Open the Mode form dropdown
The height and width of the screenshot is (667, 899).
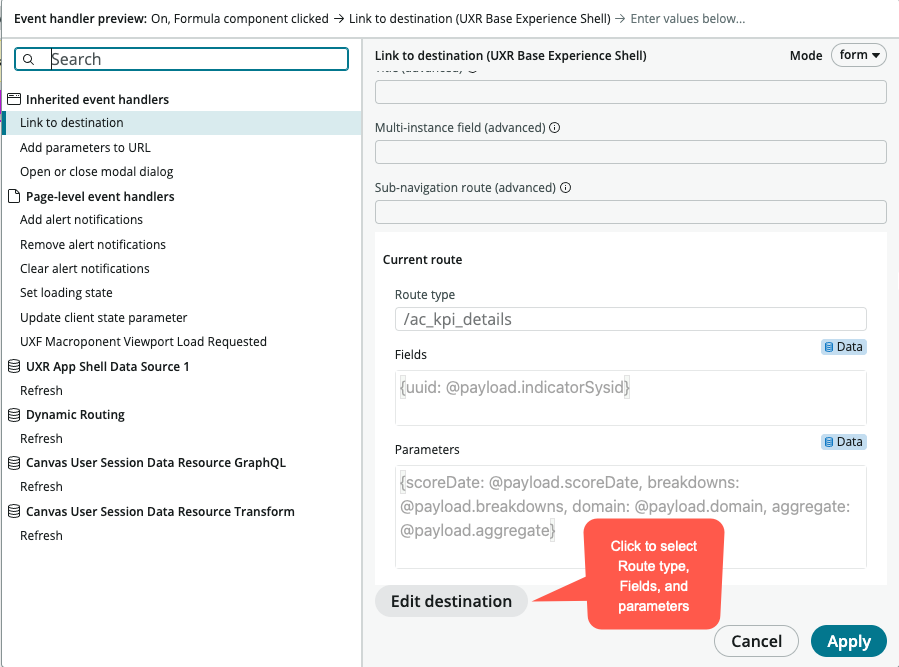point(858,56)
